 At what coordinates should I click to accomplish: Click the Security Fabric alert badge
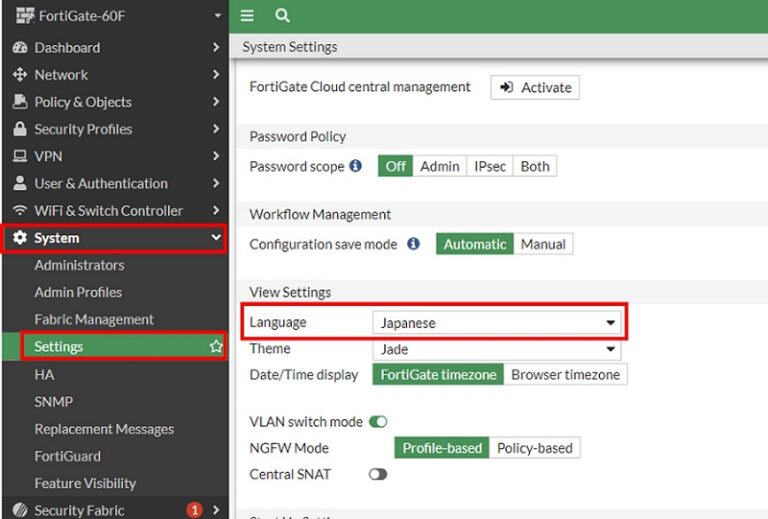click(194, 510)
